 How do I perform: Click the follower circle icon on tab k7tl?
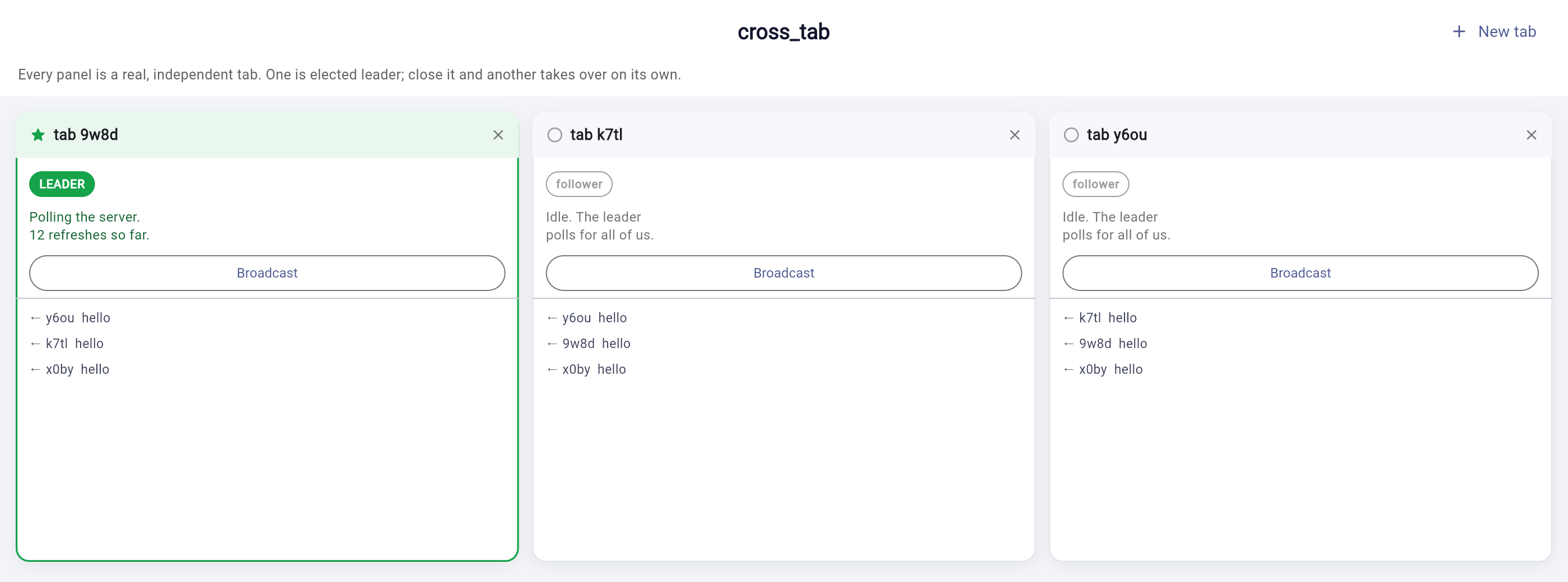pyautogui.click(x=554, y=135)
